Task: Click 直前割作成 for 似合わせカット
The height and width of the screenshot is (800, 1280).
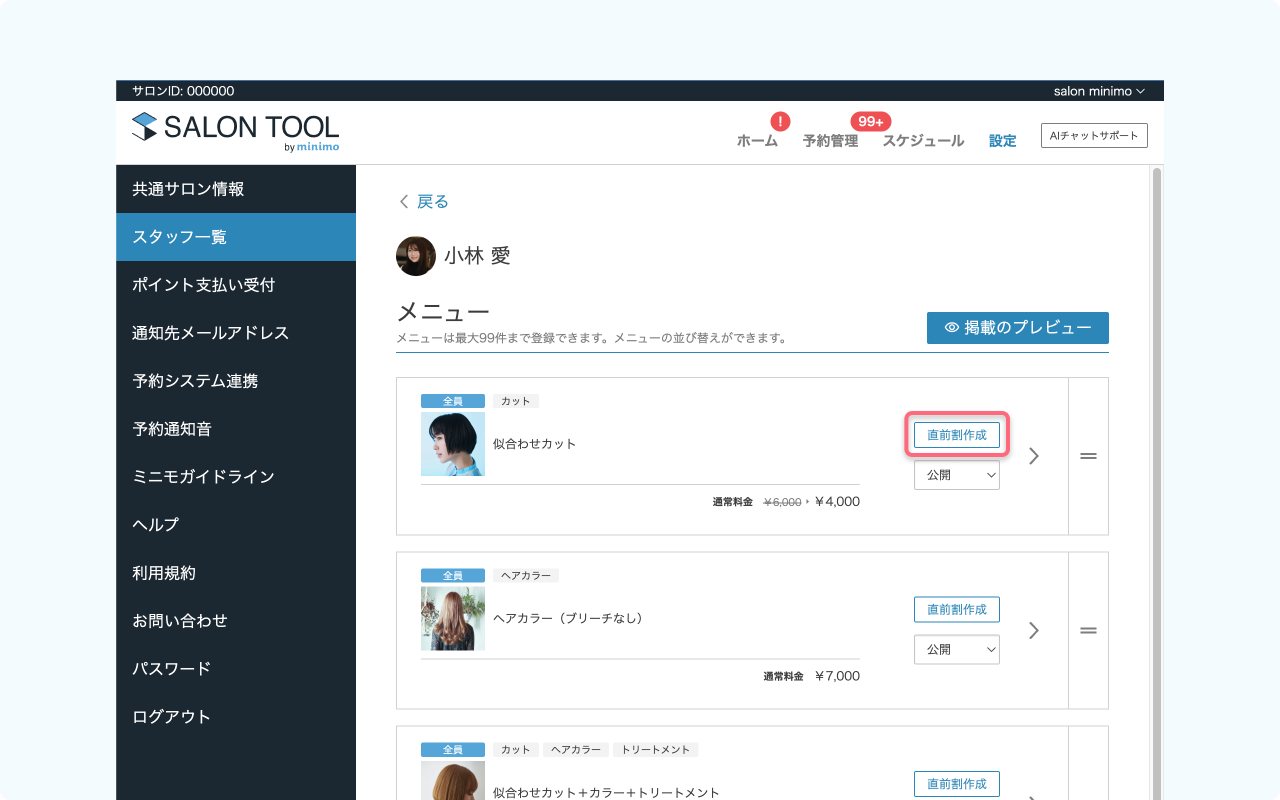Action: (x=957, y=435)
